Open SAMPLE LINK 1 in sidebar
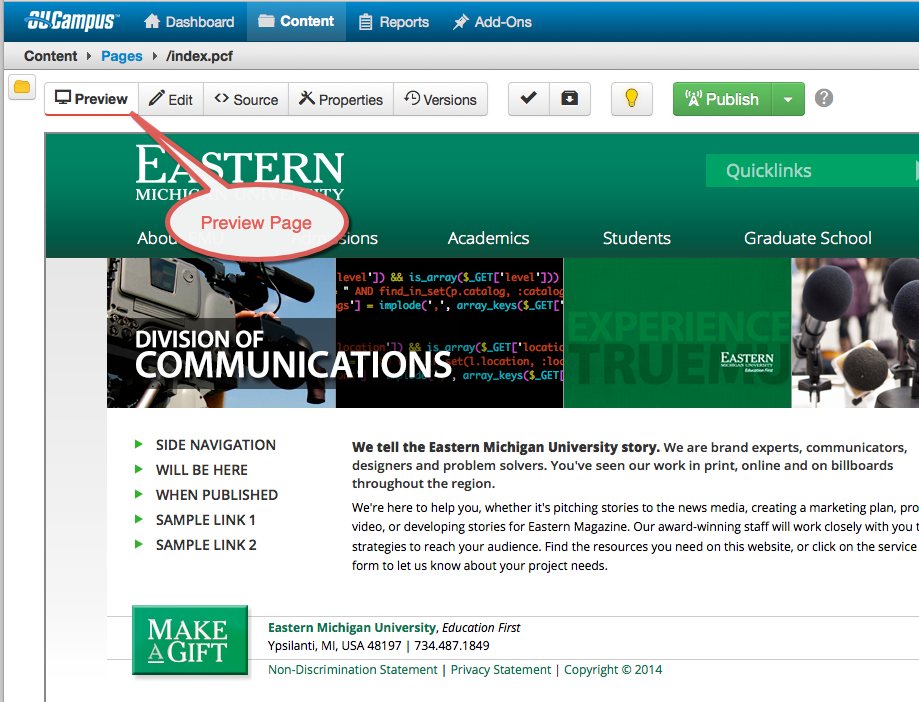This screenshot has height=702, width=919. [206, 520]
